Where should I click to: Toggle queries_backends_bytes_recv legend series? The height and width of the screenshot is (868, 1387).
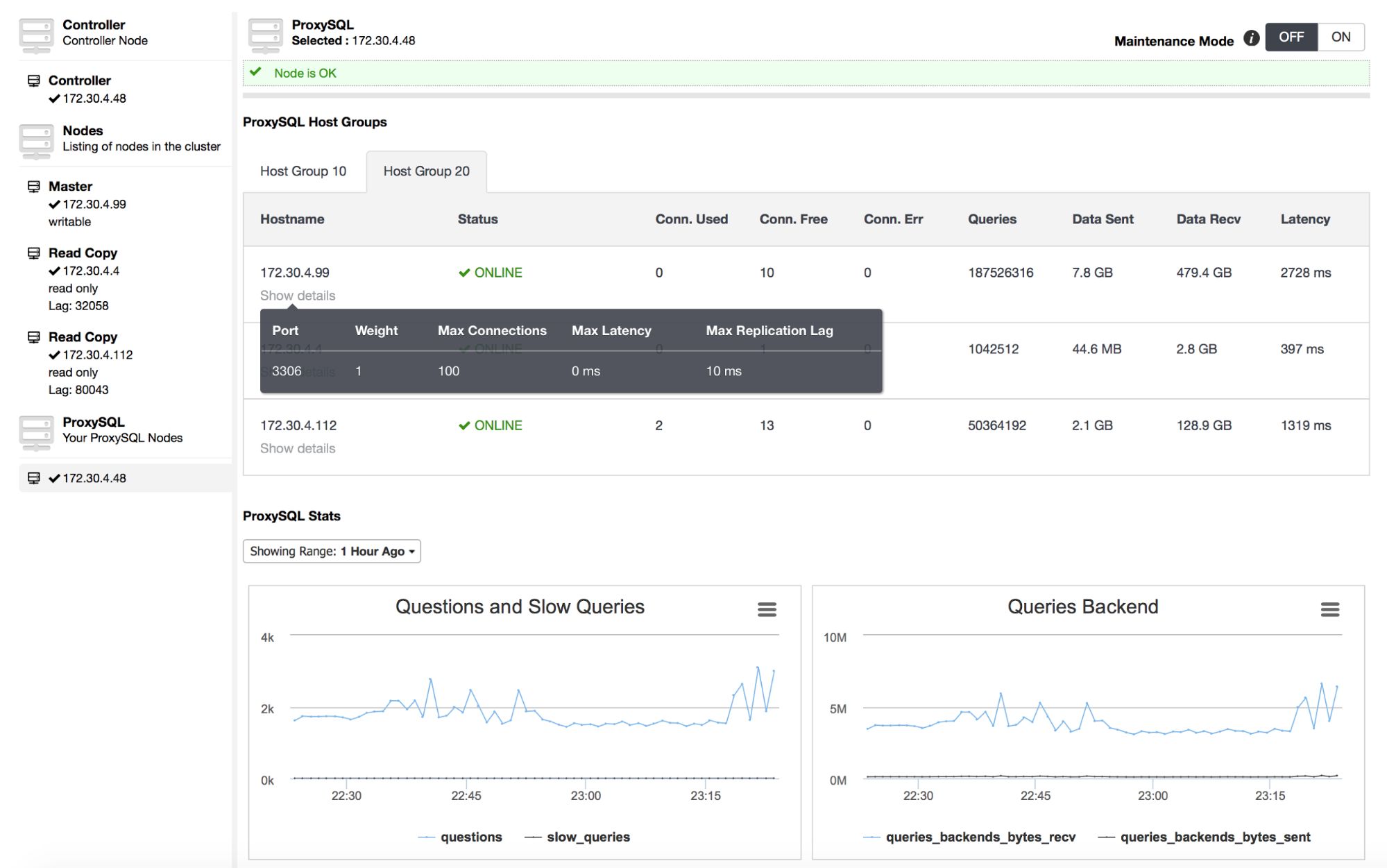pos(969,837)
